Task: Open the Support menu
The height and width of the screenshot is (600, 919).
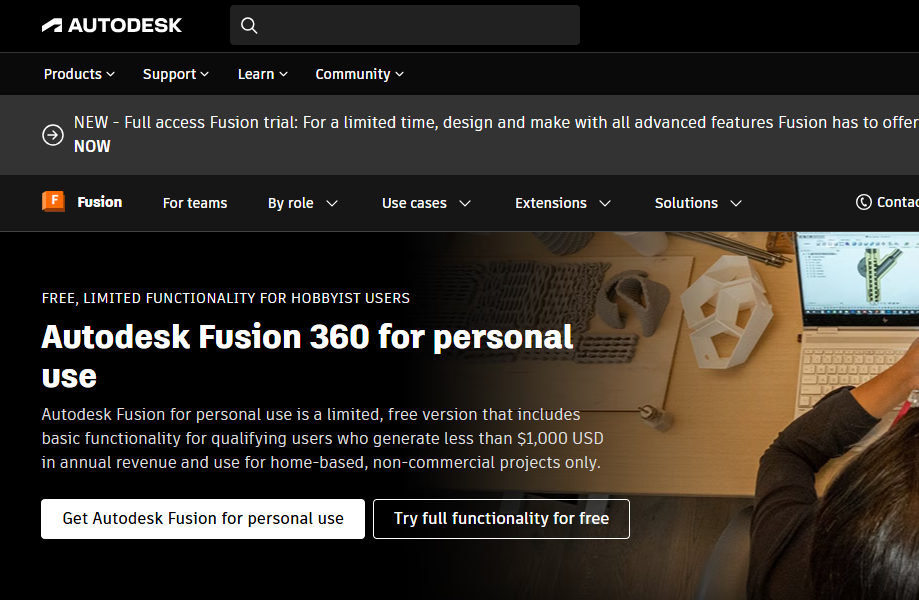Action: (176, 74)
